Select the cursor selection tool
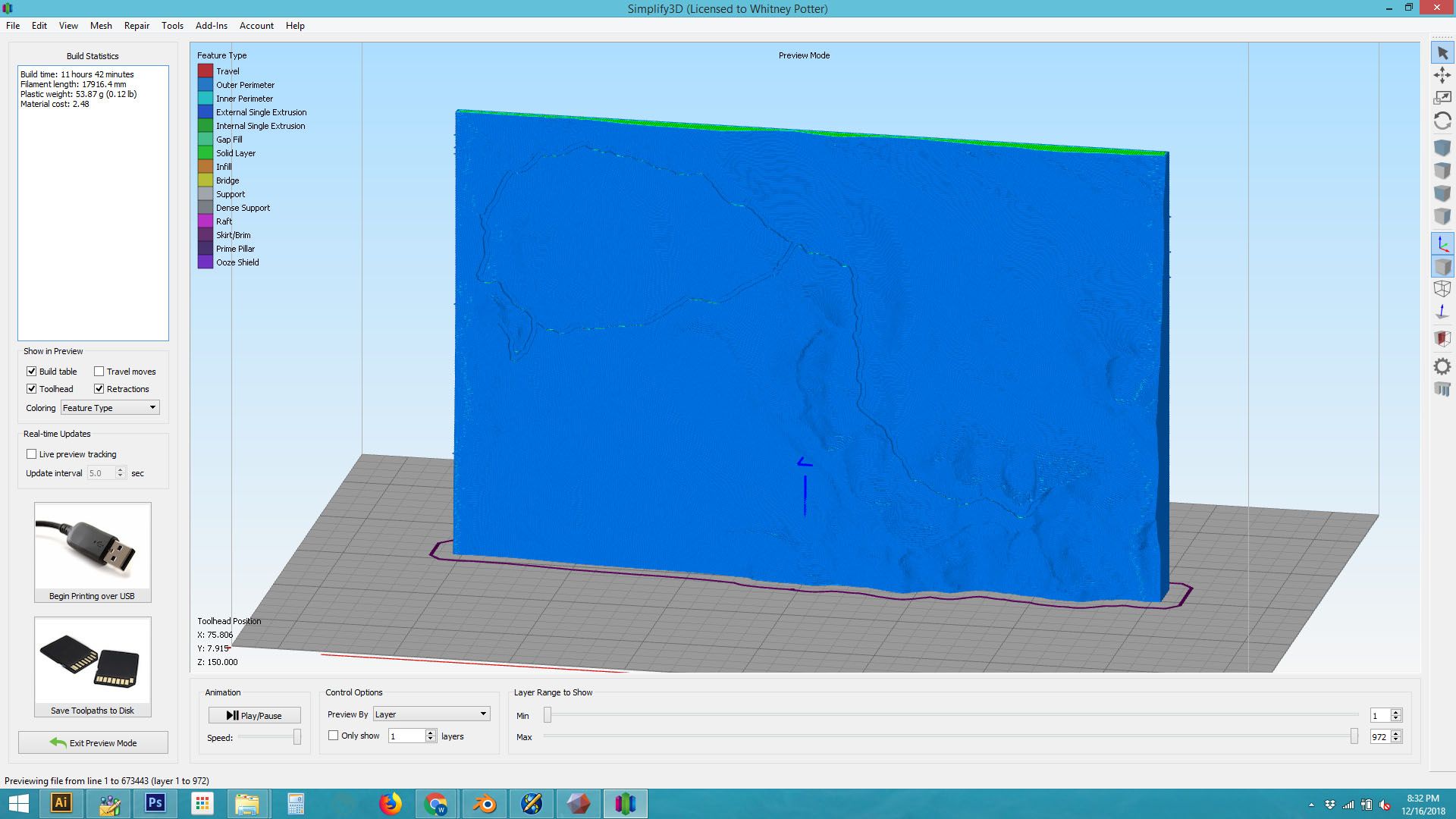This screenshot has width=1456, height=819. (x=1443, y=53)
